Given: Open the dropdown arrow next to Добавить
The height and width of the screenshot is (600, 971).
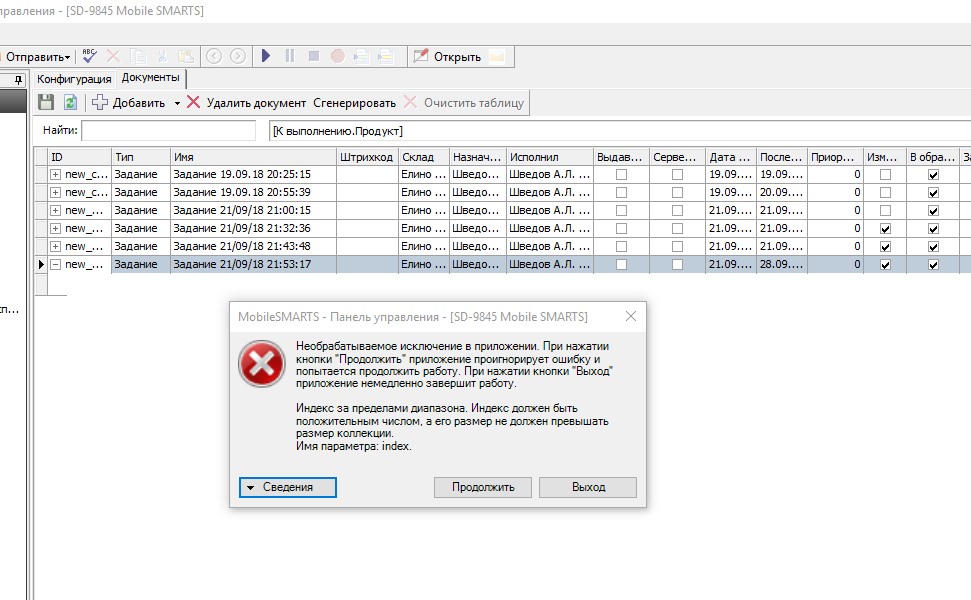Looking at the screenshot, I should point(177,103).
